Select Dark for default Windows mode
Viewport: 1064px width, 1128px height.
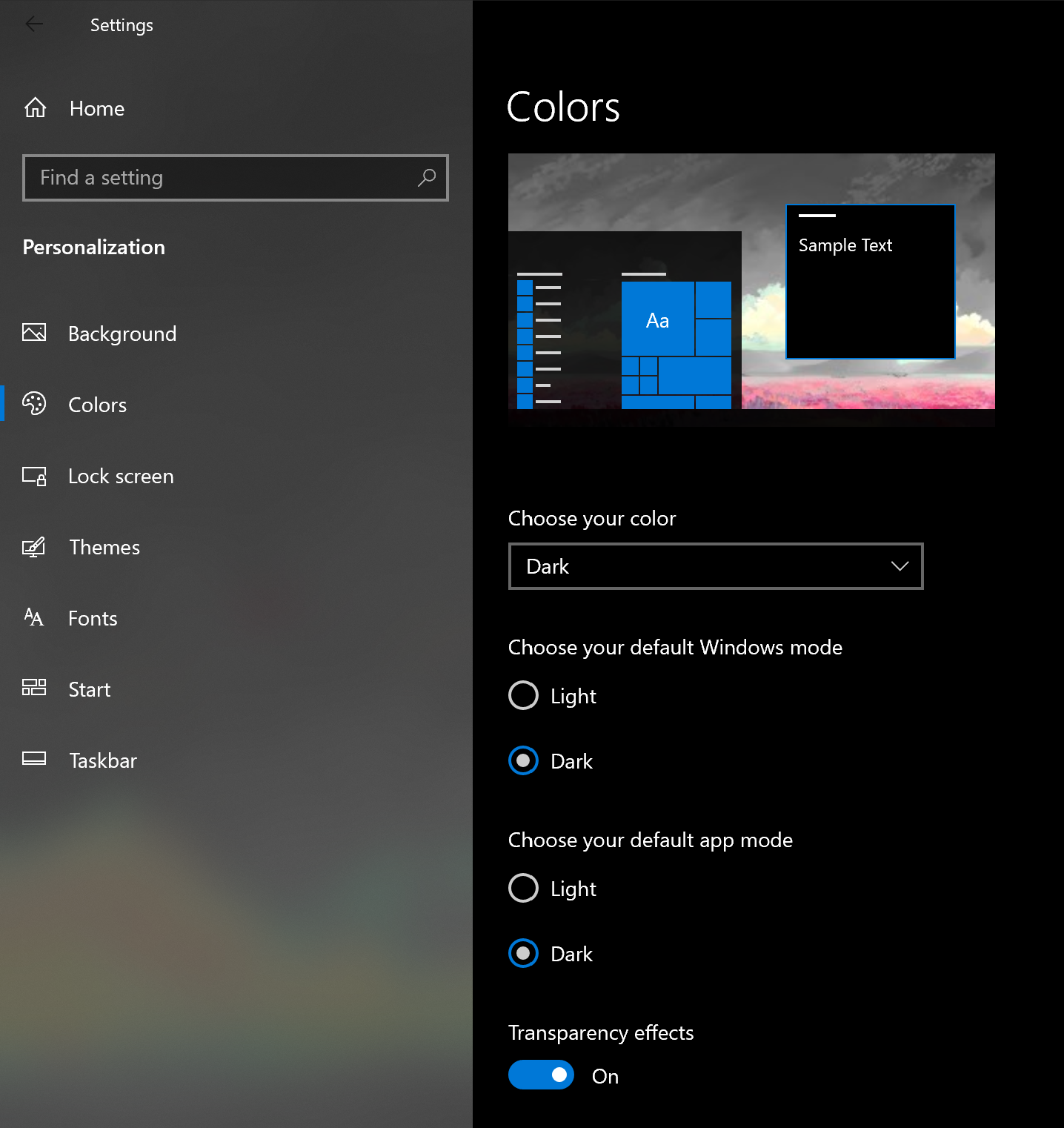[x=523, y=760]
